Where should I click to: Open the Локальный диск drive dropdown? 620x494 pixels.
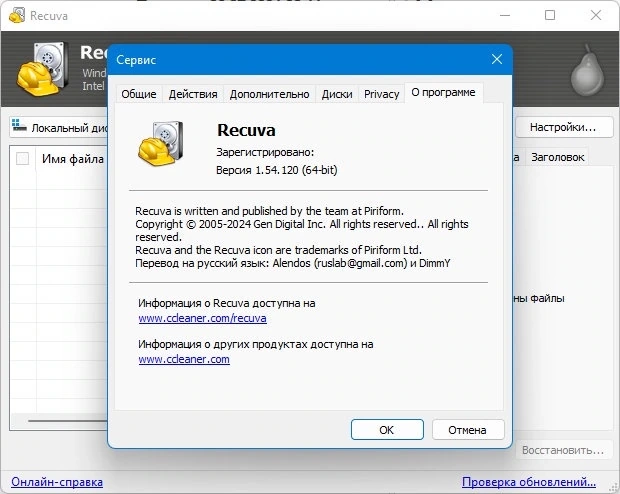59,128
